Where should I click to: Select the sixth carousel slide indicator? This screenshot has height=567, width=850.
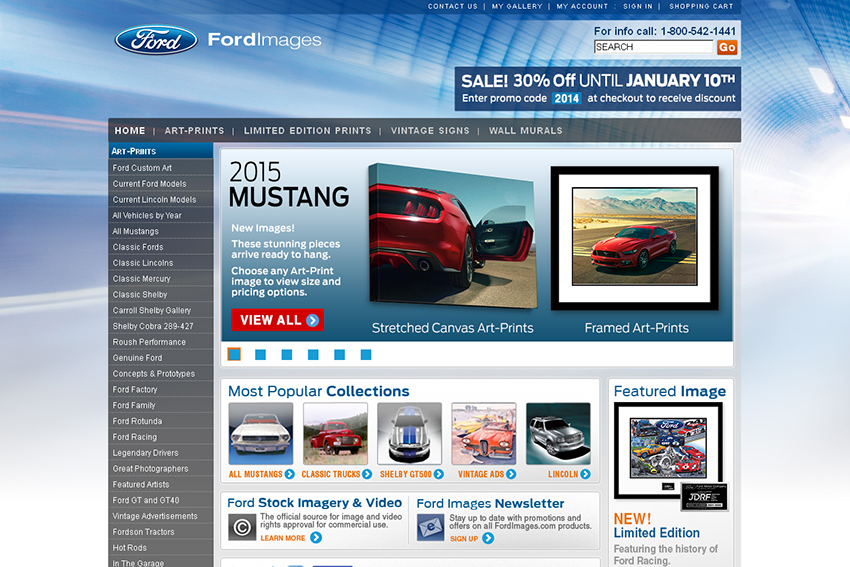coord(366,355)
